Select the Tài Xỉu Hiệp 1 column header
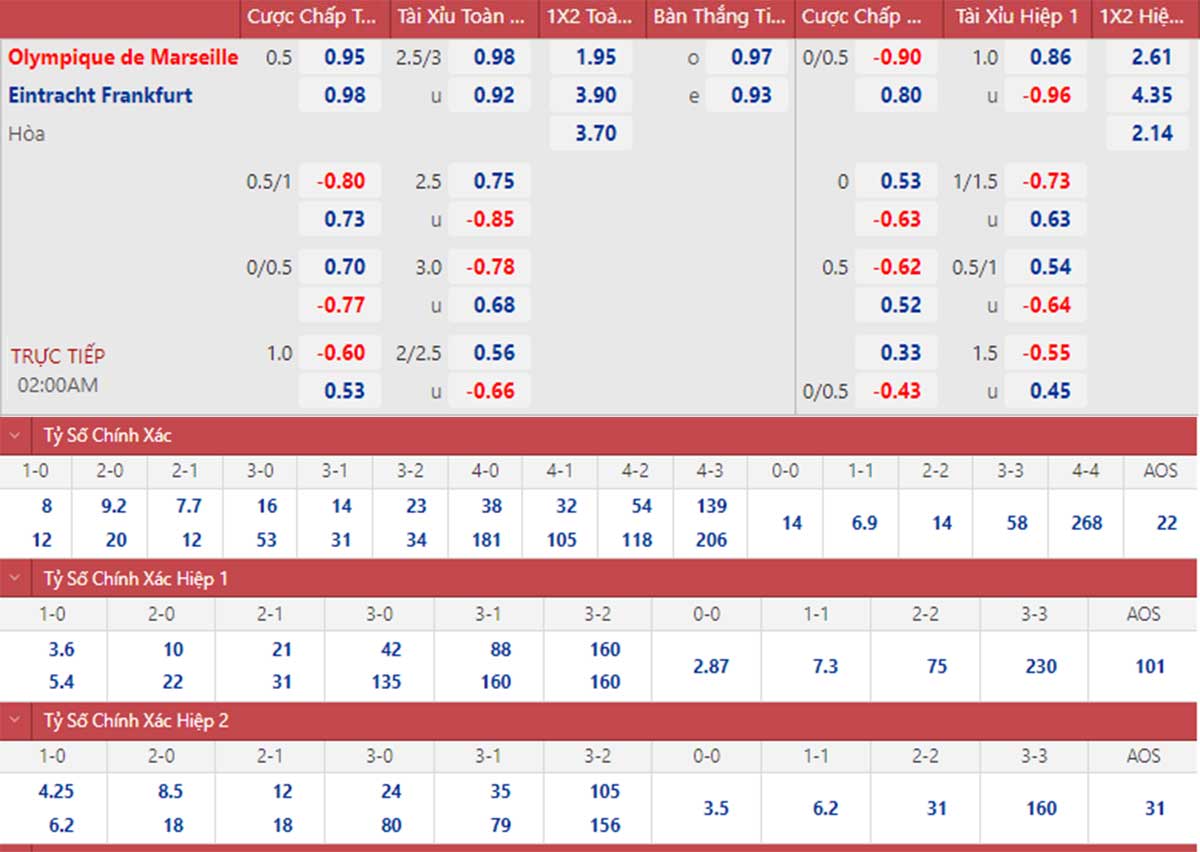1200x852 pixels. pyautogui.click(x=1016, y=17)
